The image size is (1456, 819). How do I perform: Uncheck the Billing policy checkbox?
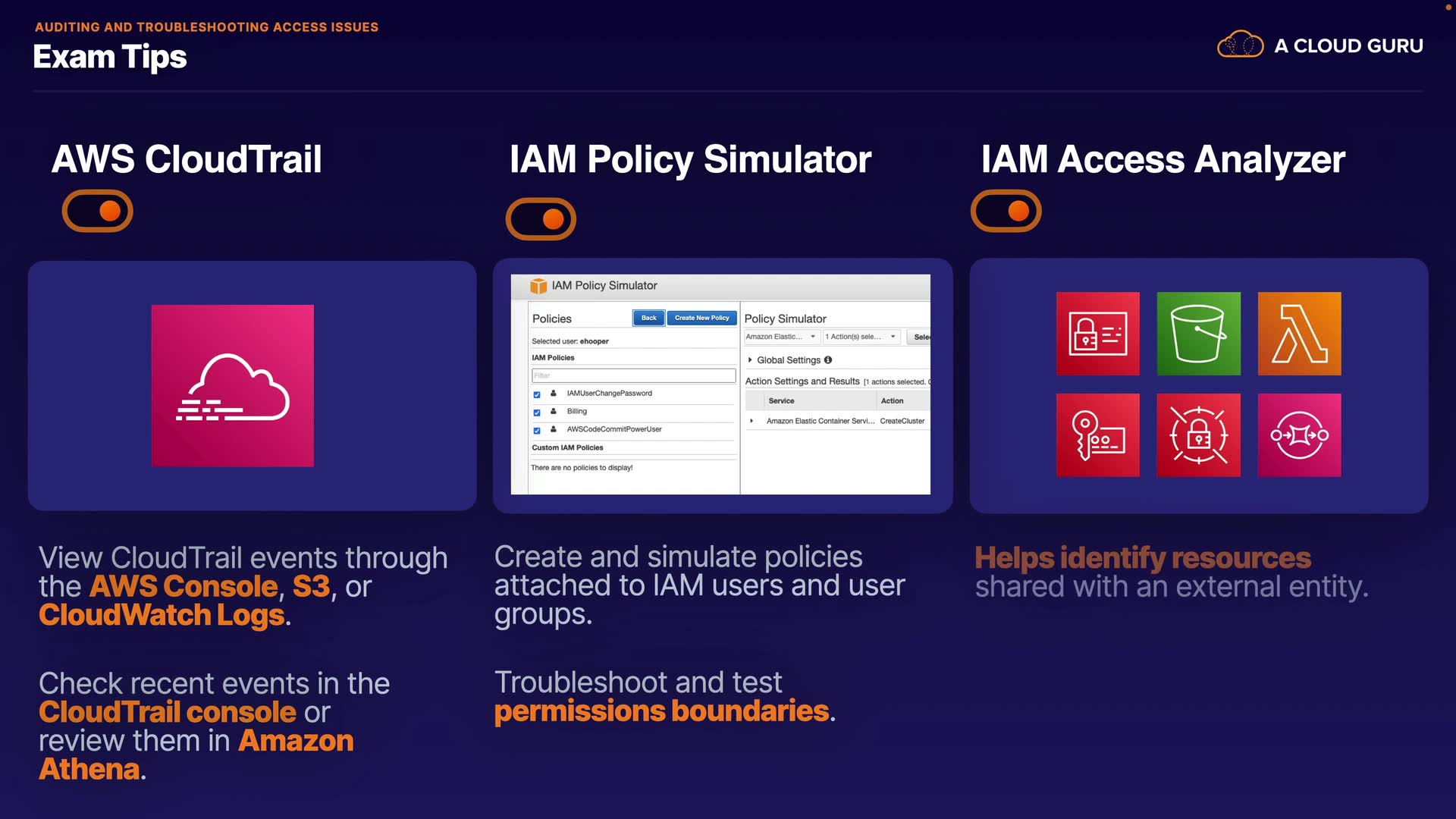537,413
